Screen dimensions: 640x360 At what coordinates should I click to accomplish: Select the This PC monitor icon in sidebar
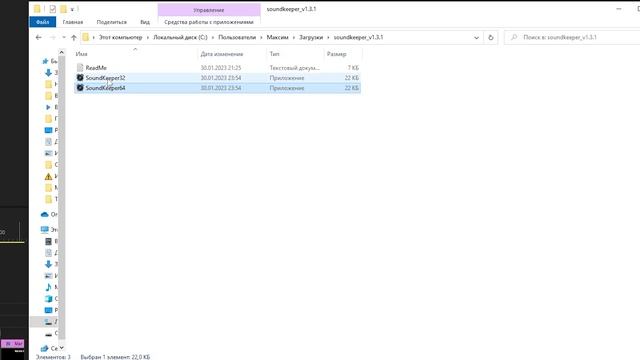45,230
